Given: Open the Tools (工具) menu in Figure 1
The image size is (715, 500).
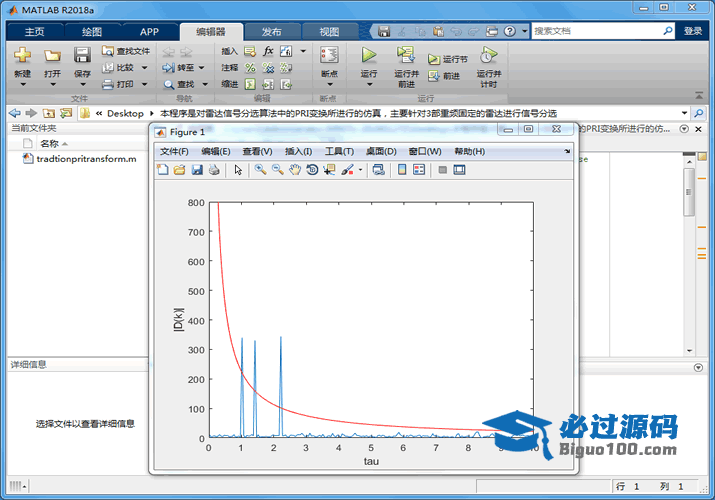Looking at the screenshot, I should click(339, 151).
